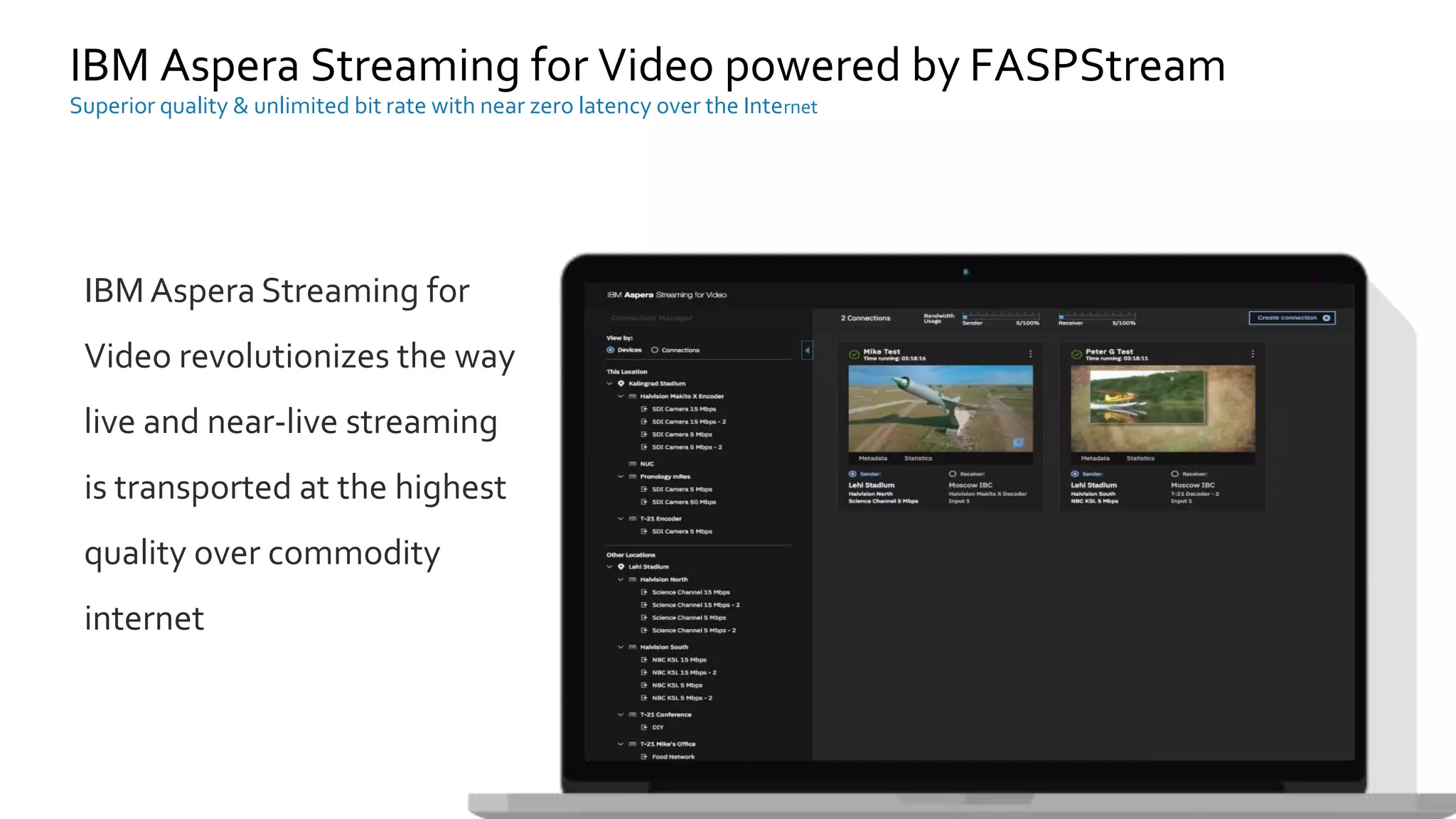This screenshot has width=1456, height=819.
Task: Click the Pronology mRes device icon
Action: click(x=633, y=476)
